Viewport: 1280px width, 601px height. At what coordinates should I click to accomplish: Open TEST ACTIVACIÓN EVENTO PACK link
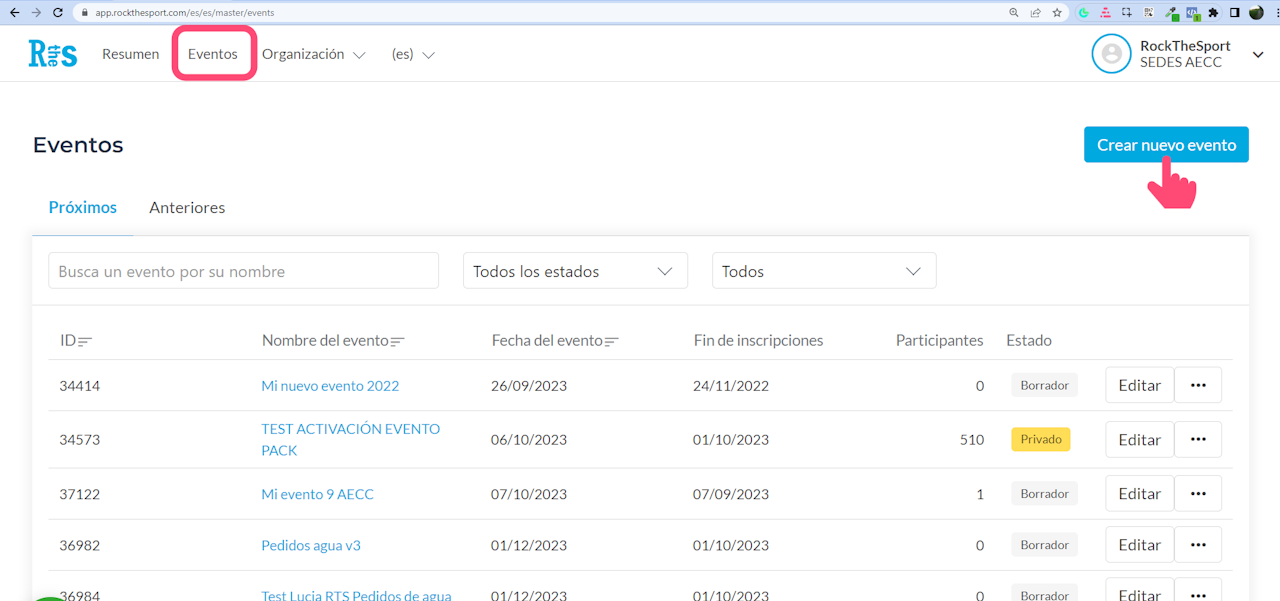coord(351,439)
